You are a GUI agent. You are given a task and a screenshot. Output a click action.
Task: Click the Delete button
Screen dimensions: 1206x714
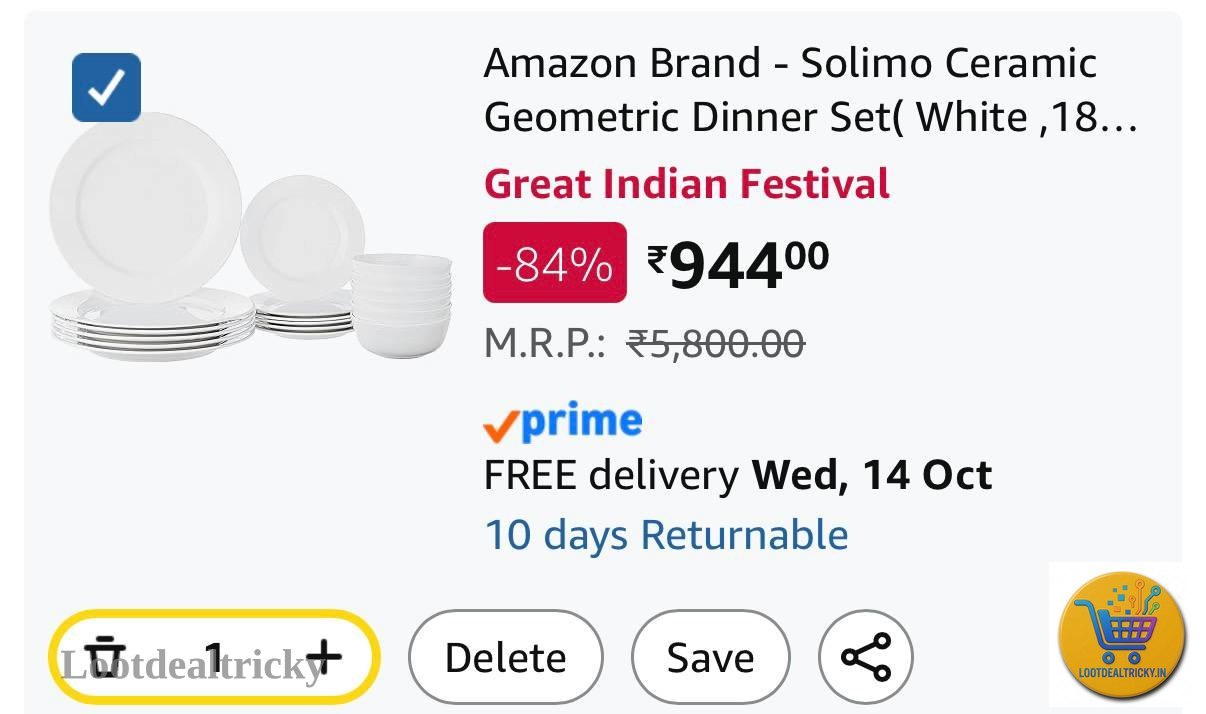coord(505,658)
